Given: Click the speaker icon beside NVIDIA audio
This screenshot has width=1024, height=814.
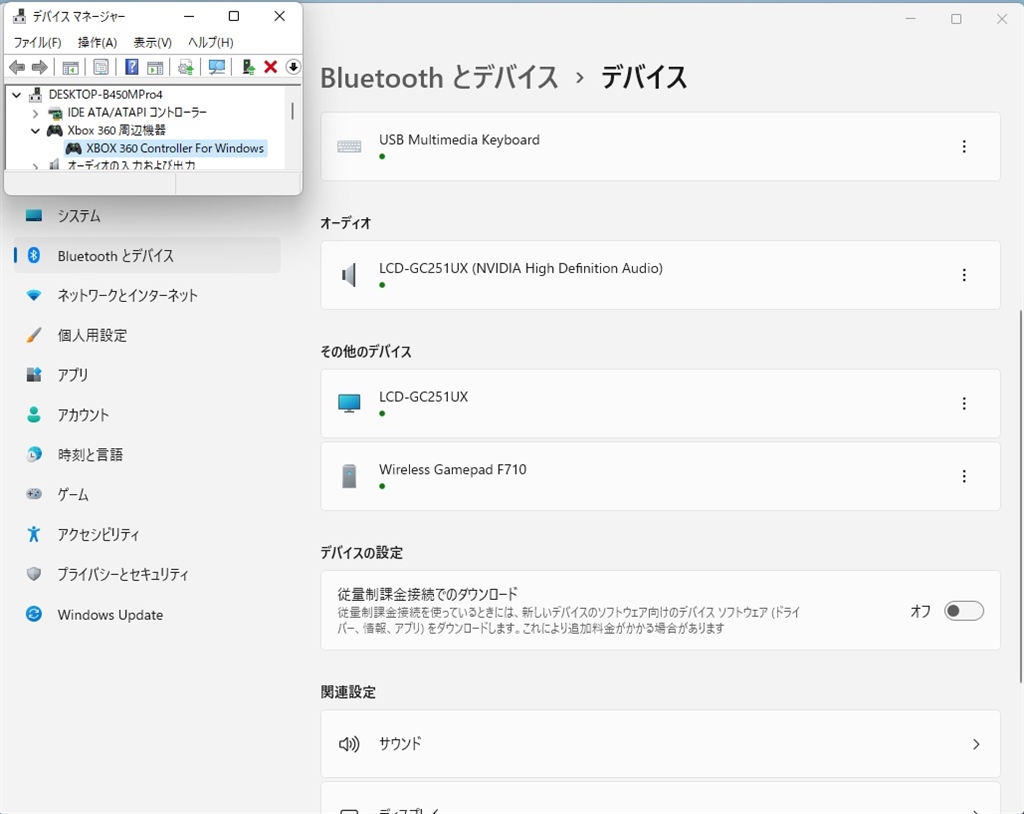Looking at the screenshot, I should click(x=349, y=275).
